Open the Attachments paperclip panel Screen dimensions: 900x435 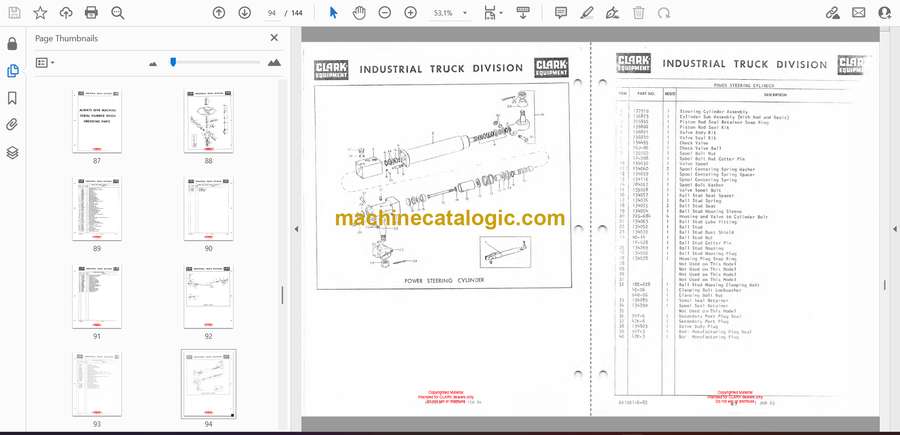(13, 125)
